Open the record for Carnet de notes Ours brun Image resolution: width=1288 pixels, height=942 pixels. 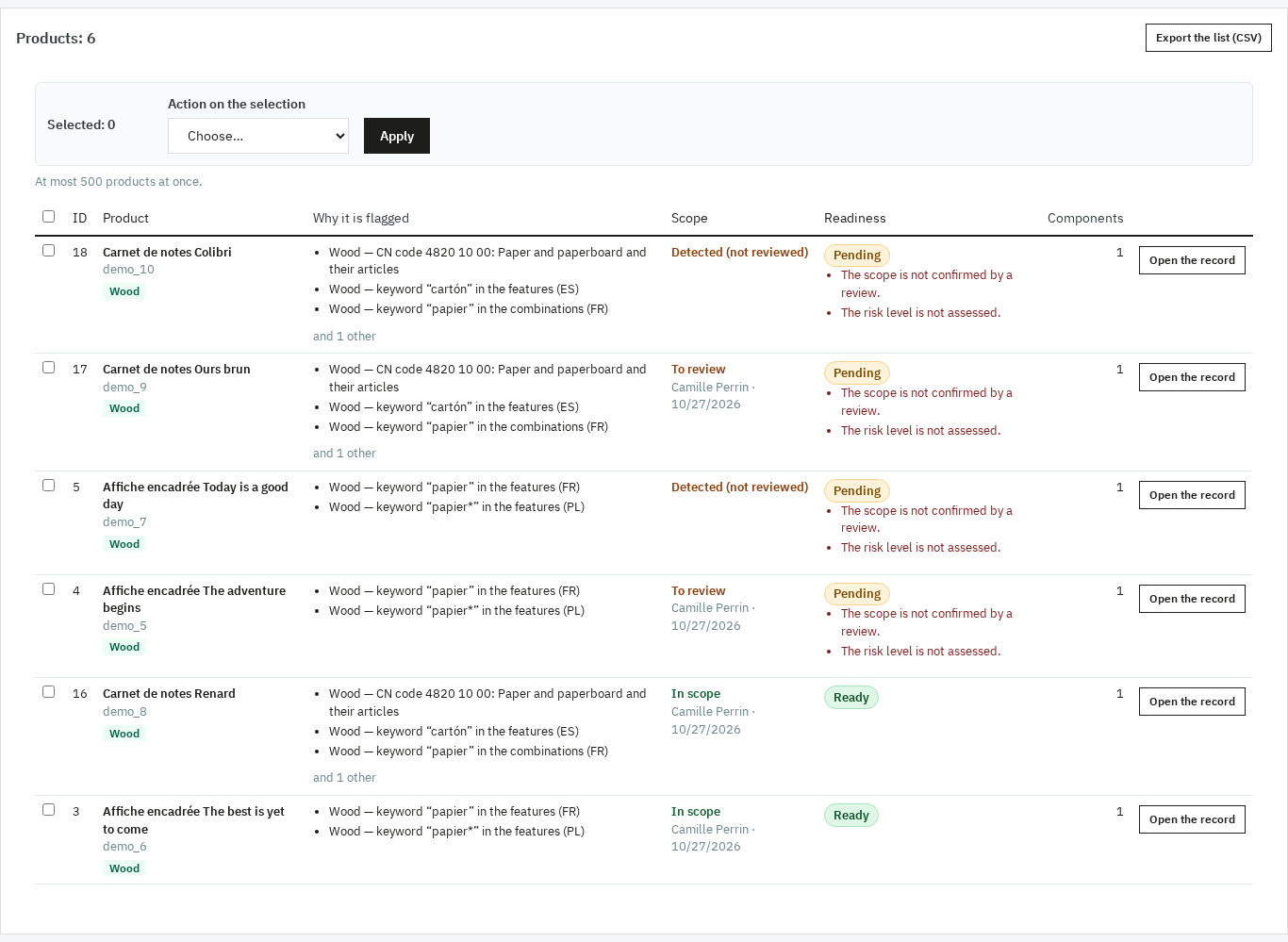tap(1192, 377)
